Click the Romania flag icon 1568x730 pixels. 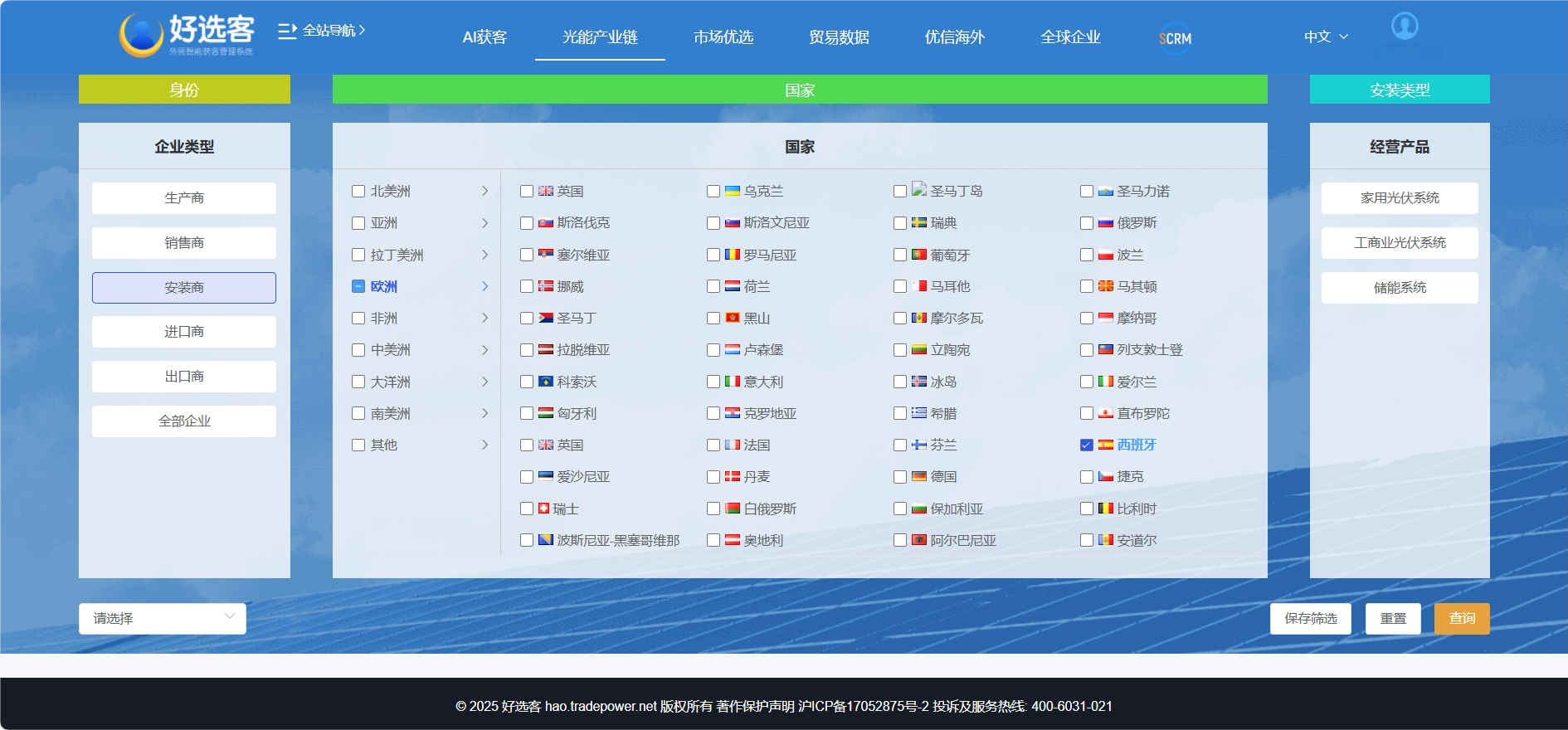point(733,255)
